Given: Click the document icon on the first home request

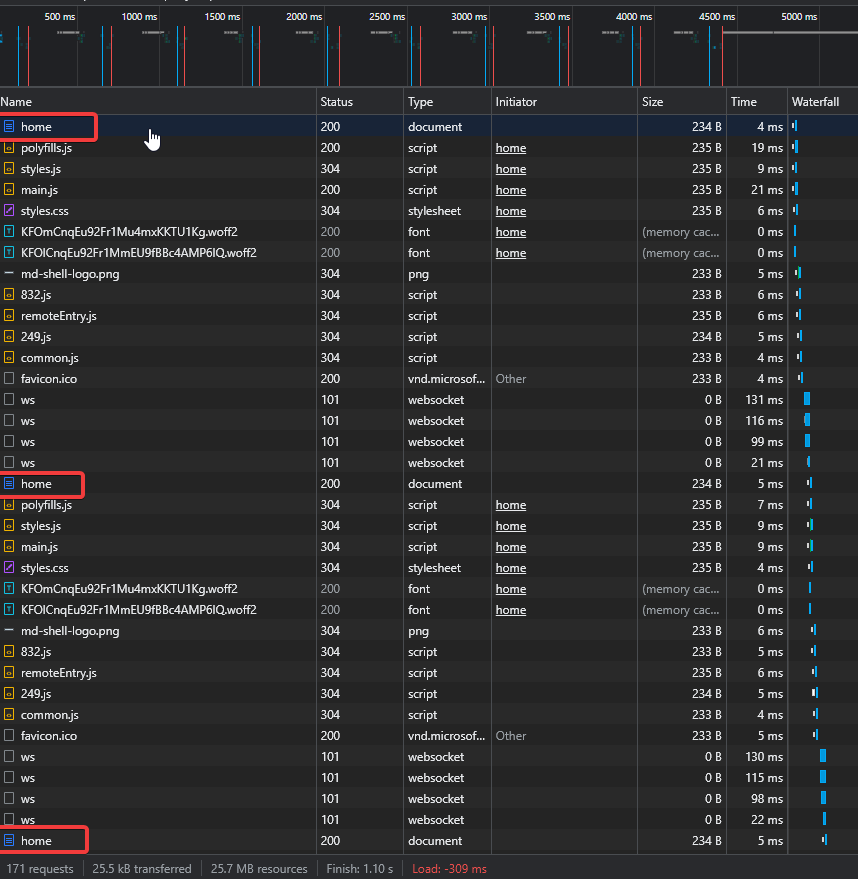Looking at the screenshot, I should (x=10, y=127).
